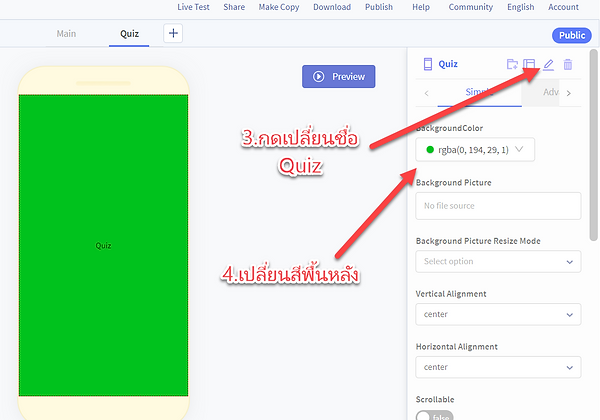The image size is (600, 420).
Task: Open the Account menu
Action: pyautogui.click(x=563, y=7)
